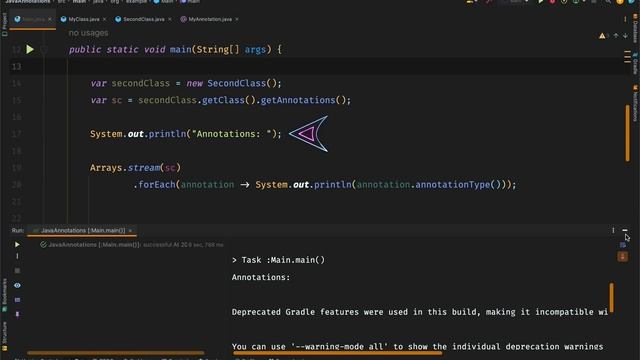Click the Run sidebar kebab under play

point(17,256)
